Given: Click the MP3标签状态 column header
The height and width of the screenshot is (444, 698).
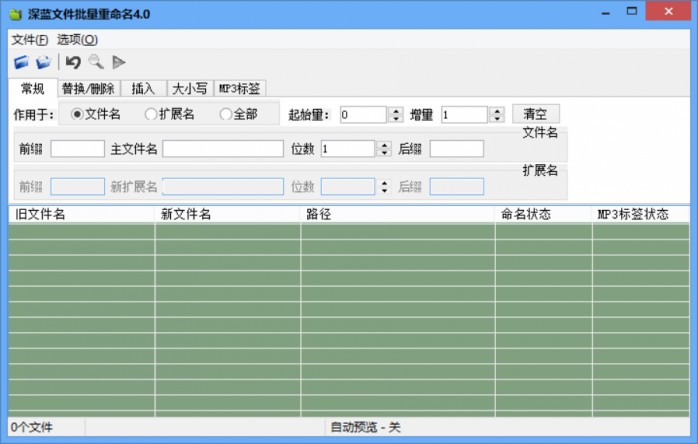Looking at the screenshot, I should [x=641, y=214].
